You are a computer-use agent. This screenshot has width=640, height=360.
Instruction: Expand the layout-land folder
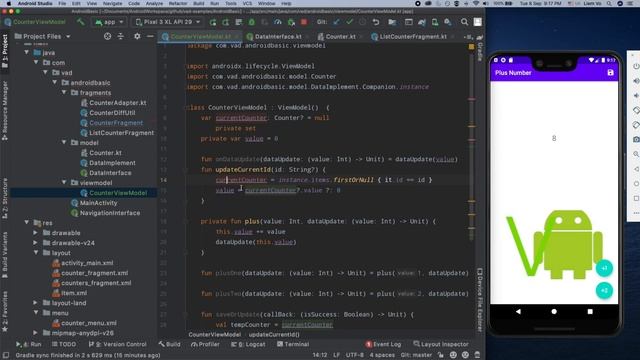[36, 303]
